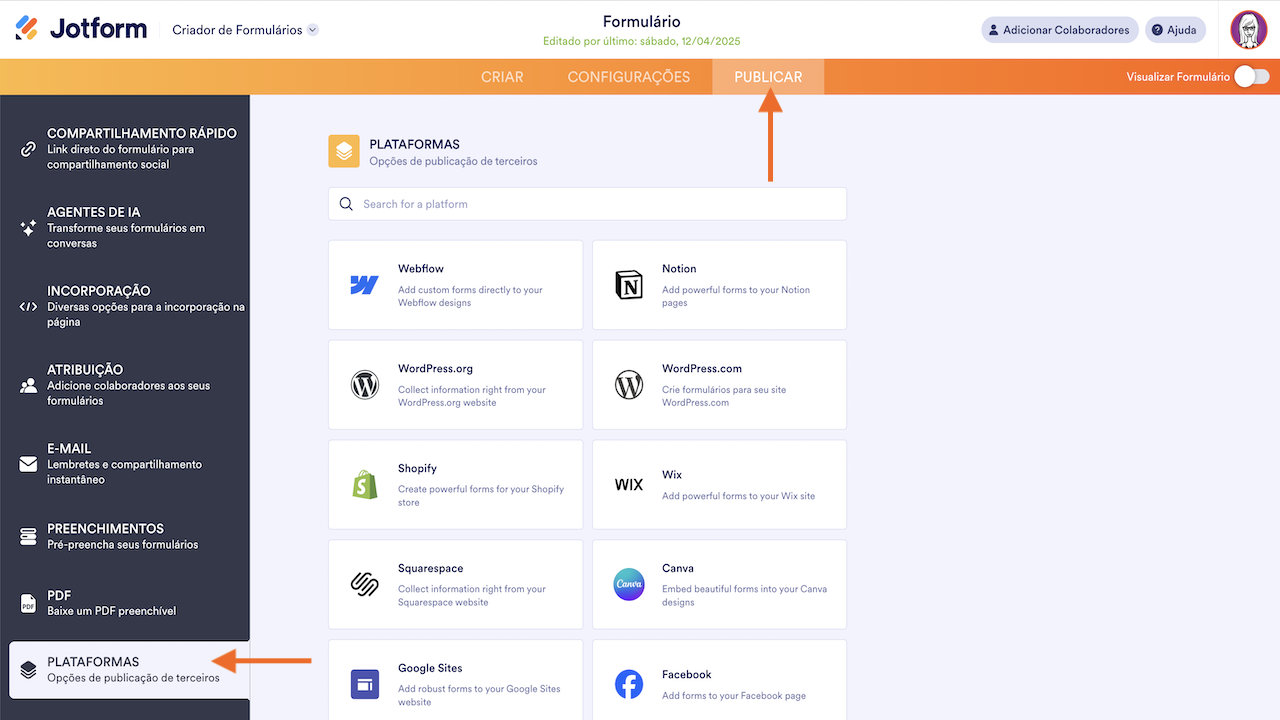The width and height of the screenshot is (1280, 720).
Task: Click the Jotform logo
Action: [82, 29]
